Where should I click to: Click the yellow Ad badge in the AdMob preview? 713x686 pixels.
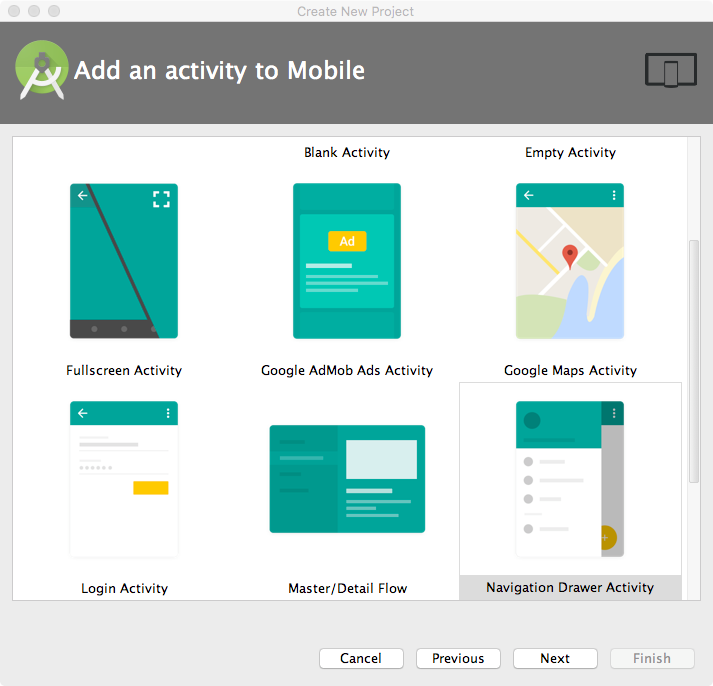(x=347, y=241)
